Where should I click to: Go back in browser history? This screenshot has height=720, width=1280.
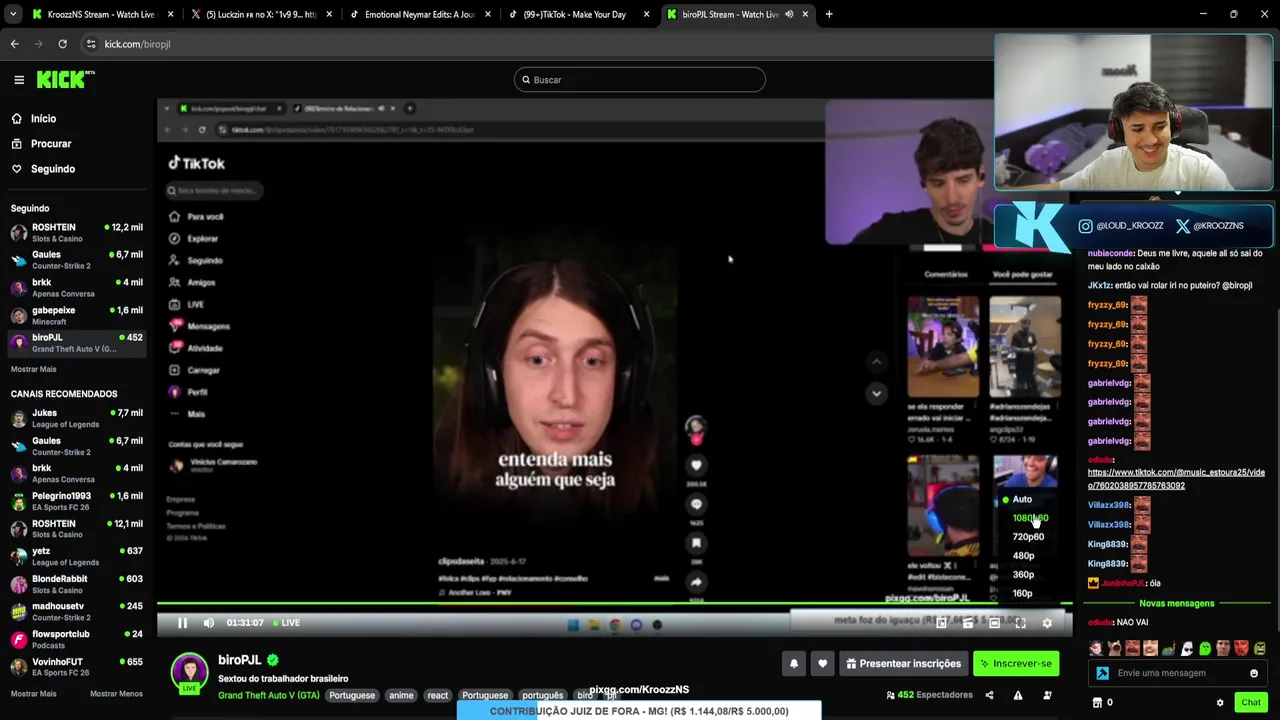[x=14, y=44]
